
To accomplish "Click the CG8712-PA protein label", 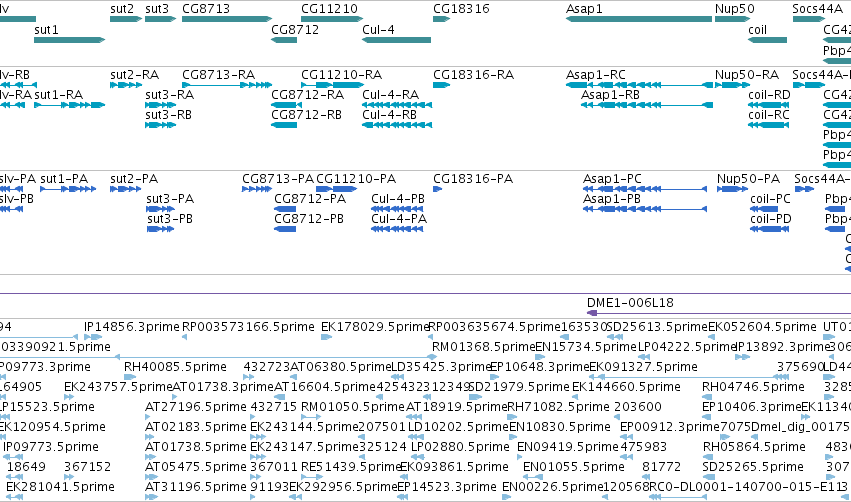I will tap(310, 199).
